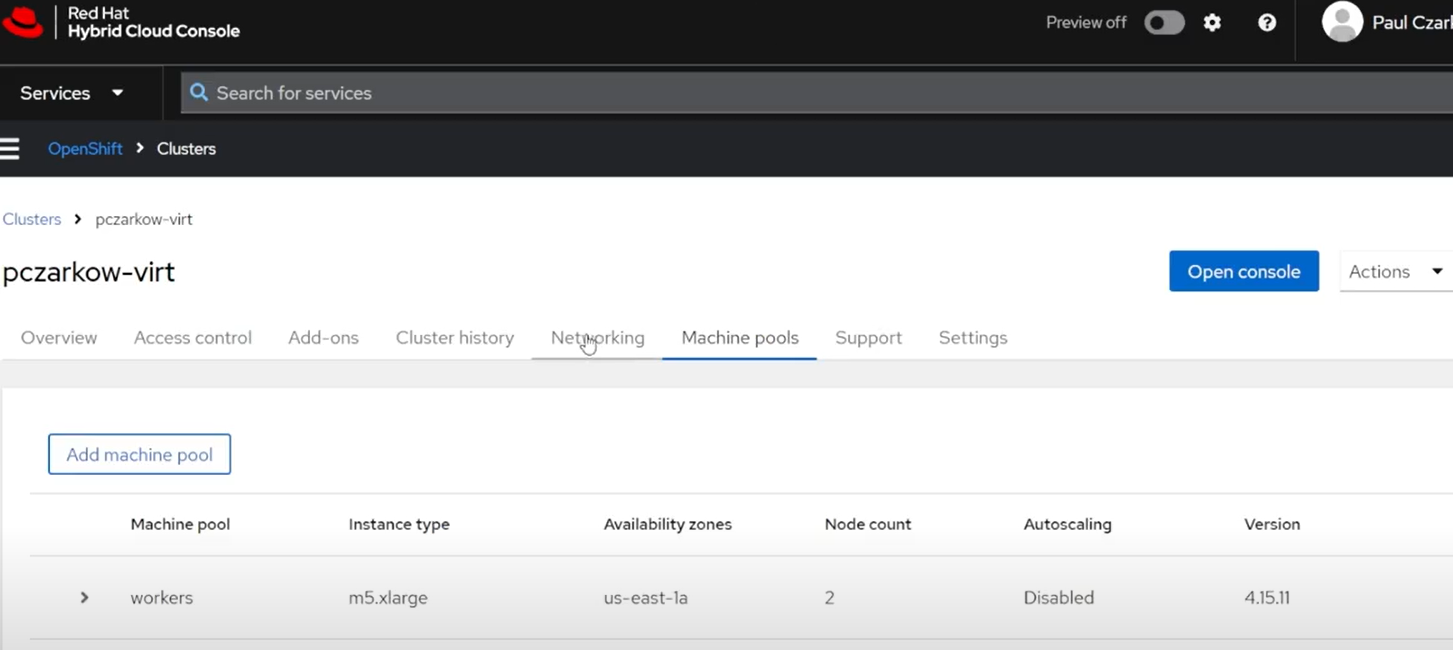Switch to the Overview tab
This screenshot has width=1453, height=650.
(59, 338)
